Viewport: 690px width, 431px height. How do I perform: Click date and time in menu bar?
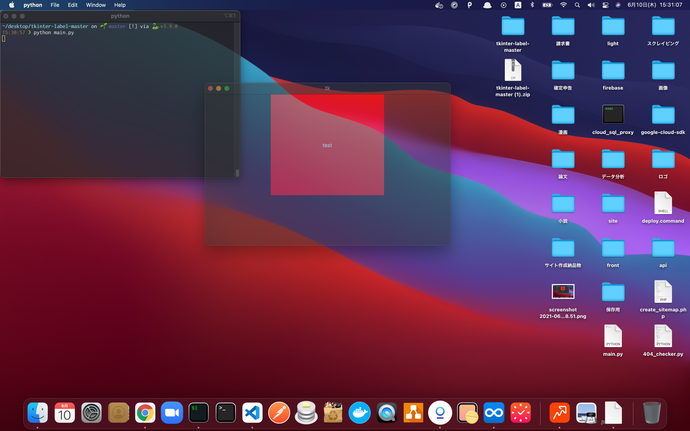pyautogui.click(x=655, y=5)
